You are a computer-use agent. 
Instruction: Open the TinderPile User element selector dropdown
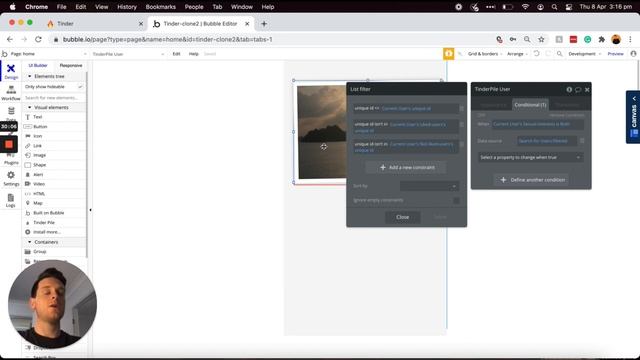pos(128,54)
